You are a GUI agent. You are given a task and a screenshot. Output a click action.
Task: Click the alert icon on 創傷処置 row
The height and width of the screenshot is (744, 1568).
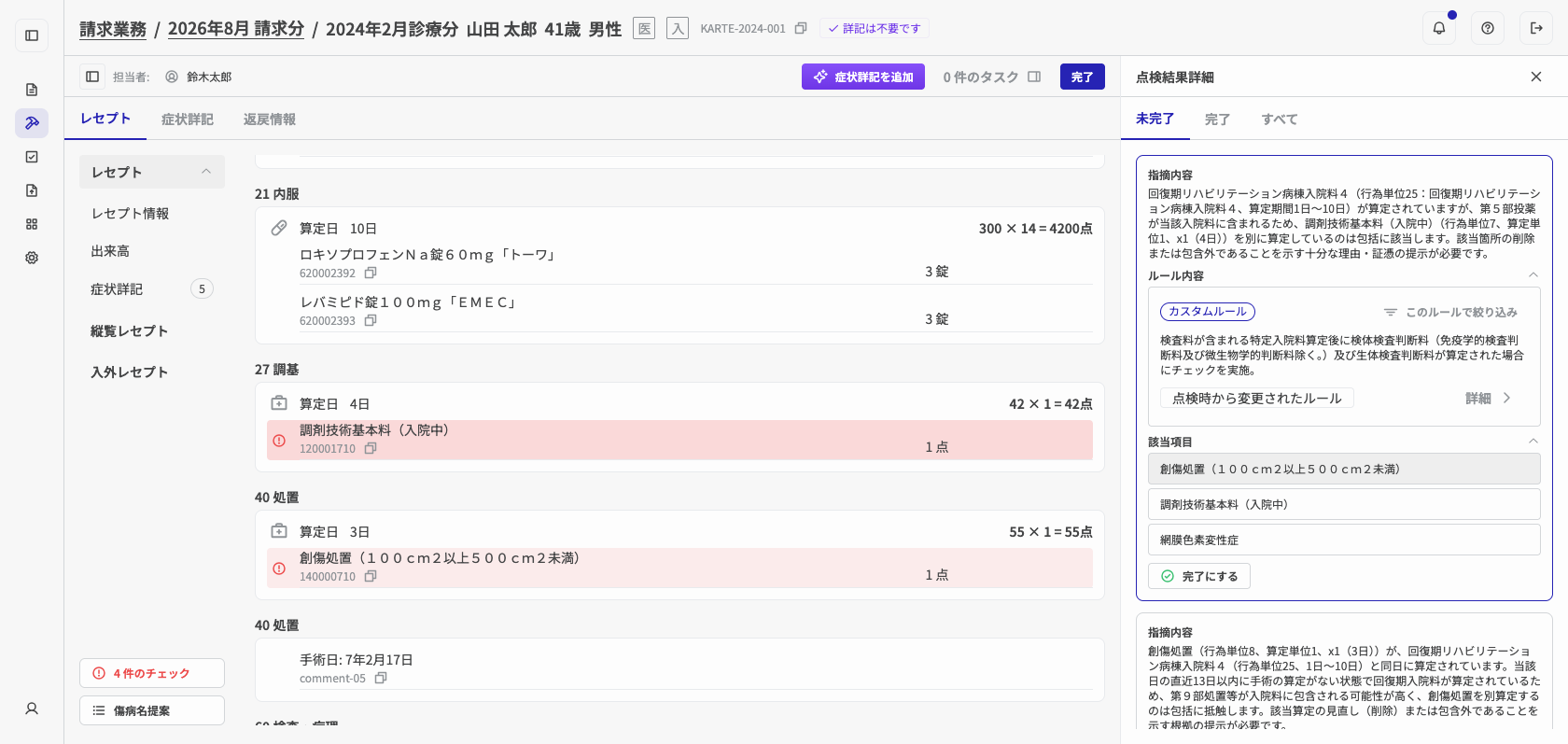(x=279, y=569)
